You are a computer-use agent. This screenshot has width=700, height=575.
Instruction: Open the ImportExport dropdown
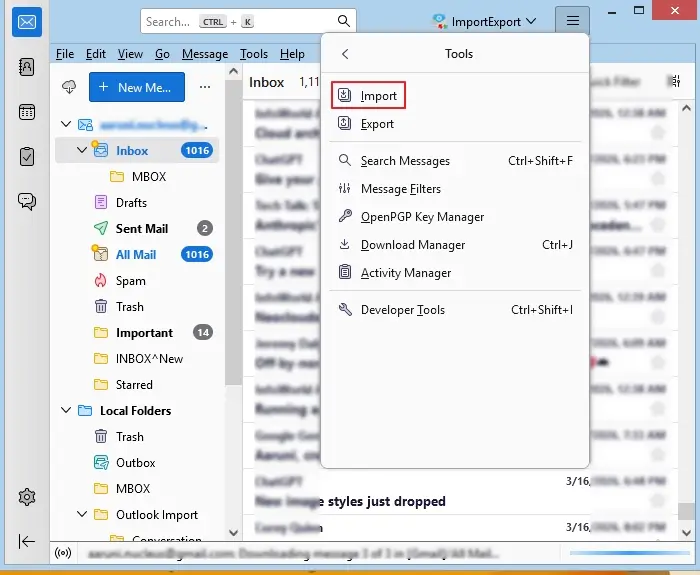tap(484, 21)
